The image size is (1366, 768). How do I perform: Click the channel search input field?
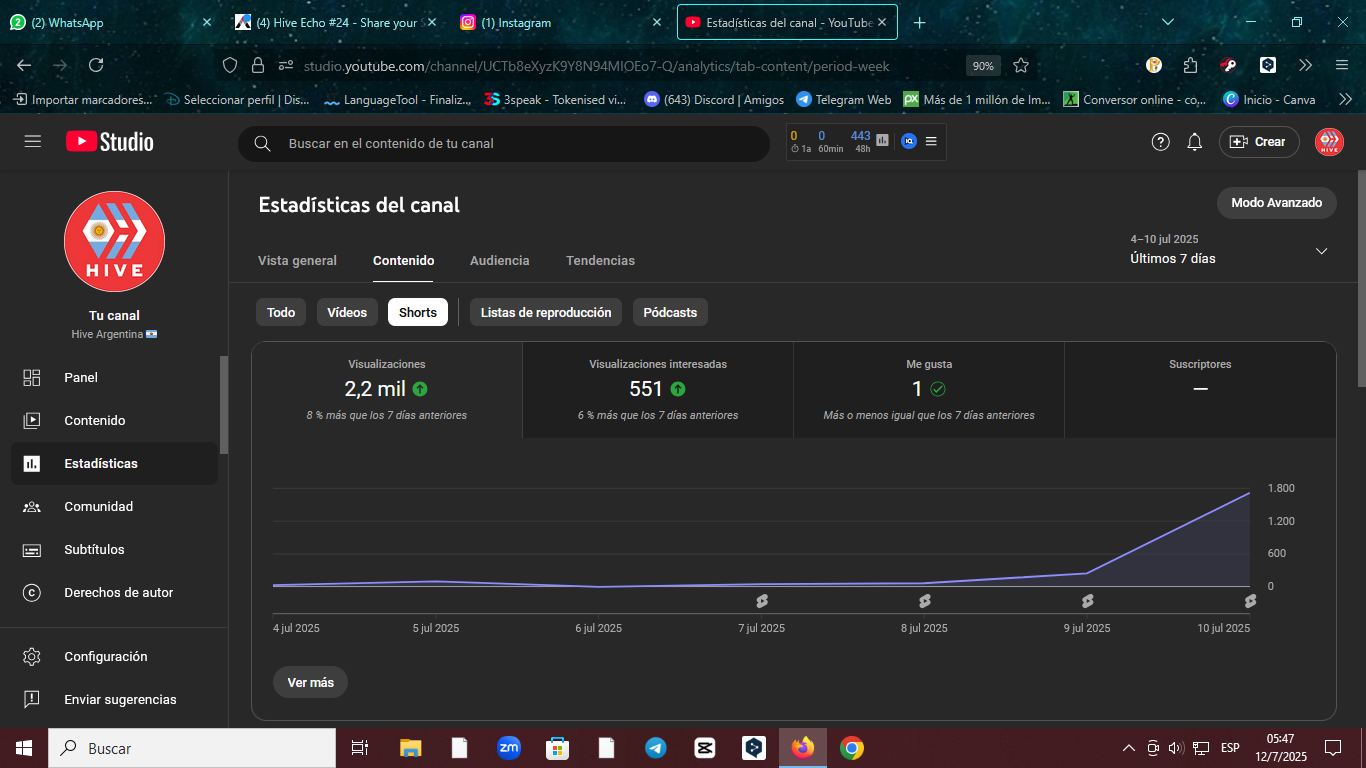tap(504, 143)
